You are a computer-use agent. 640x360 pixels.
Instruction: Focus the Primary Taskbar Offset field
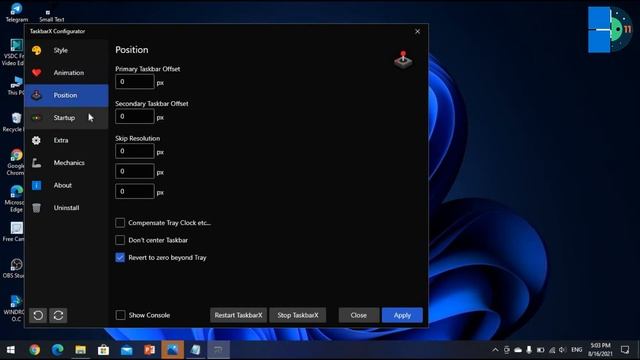click(135, 82)
